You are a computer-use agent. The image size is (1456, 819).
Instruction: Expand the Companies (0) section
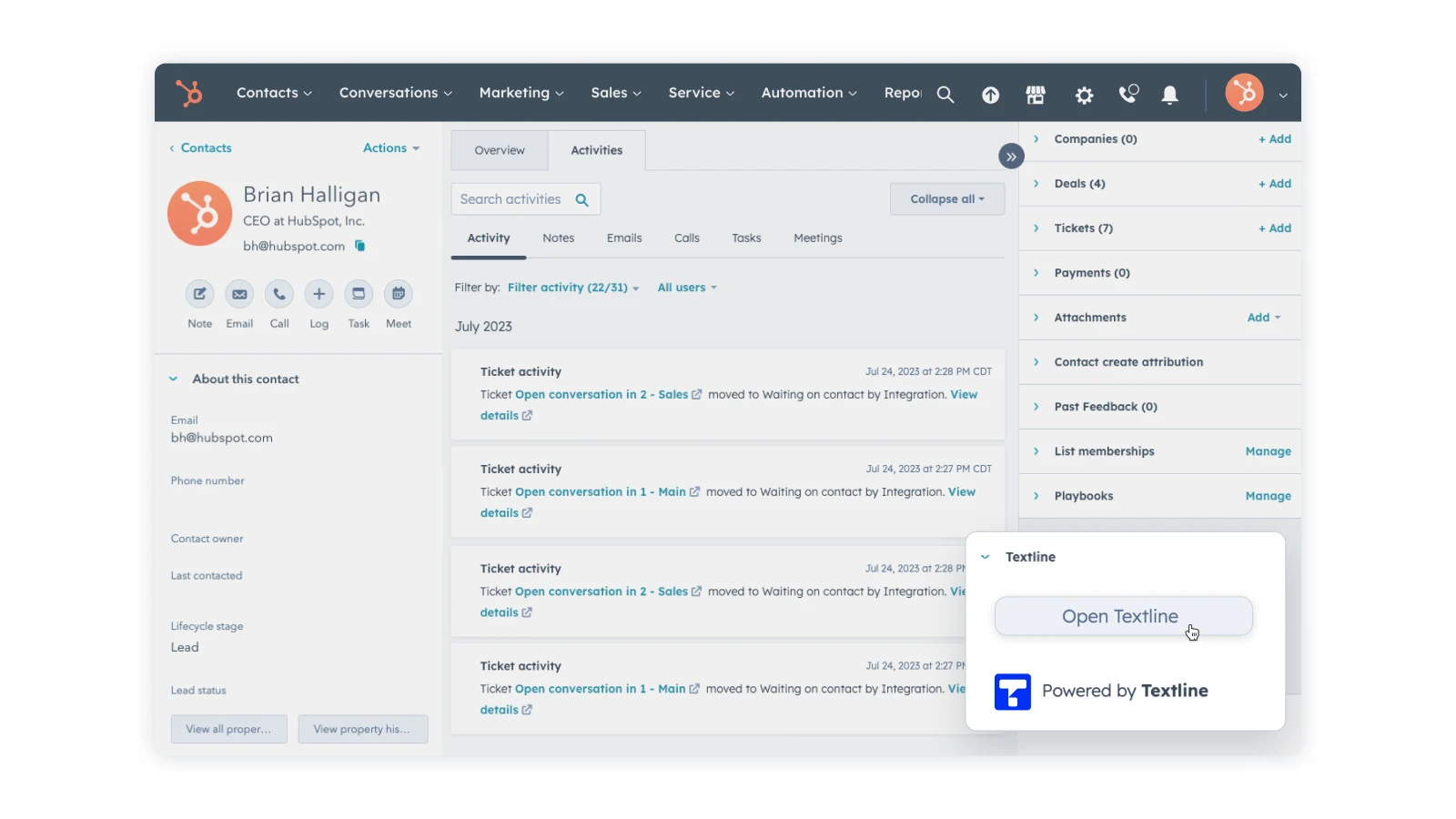point(1036,139)
